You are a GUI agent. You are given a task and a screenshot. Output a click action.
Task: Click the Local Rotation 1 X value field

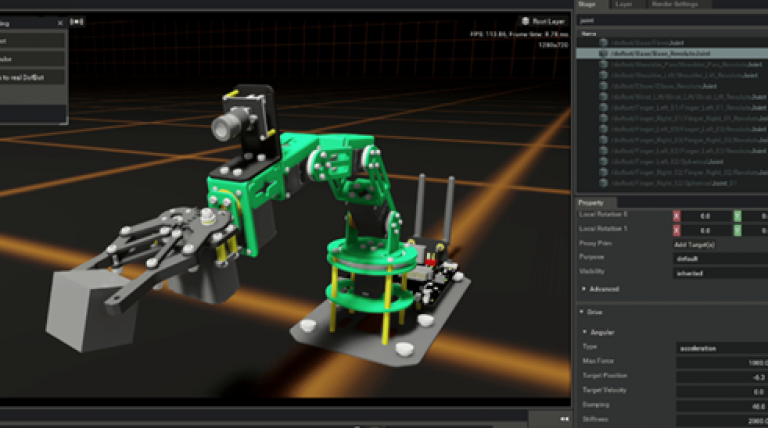pos(706,230)
